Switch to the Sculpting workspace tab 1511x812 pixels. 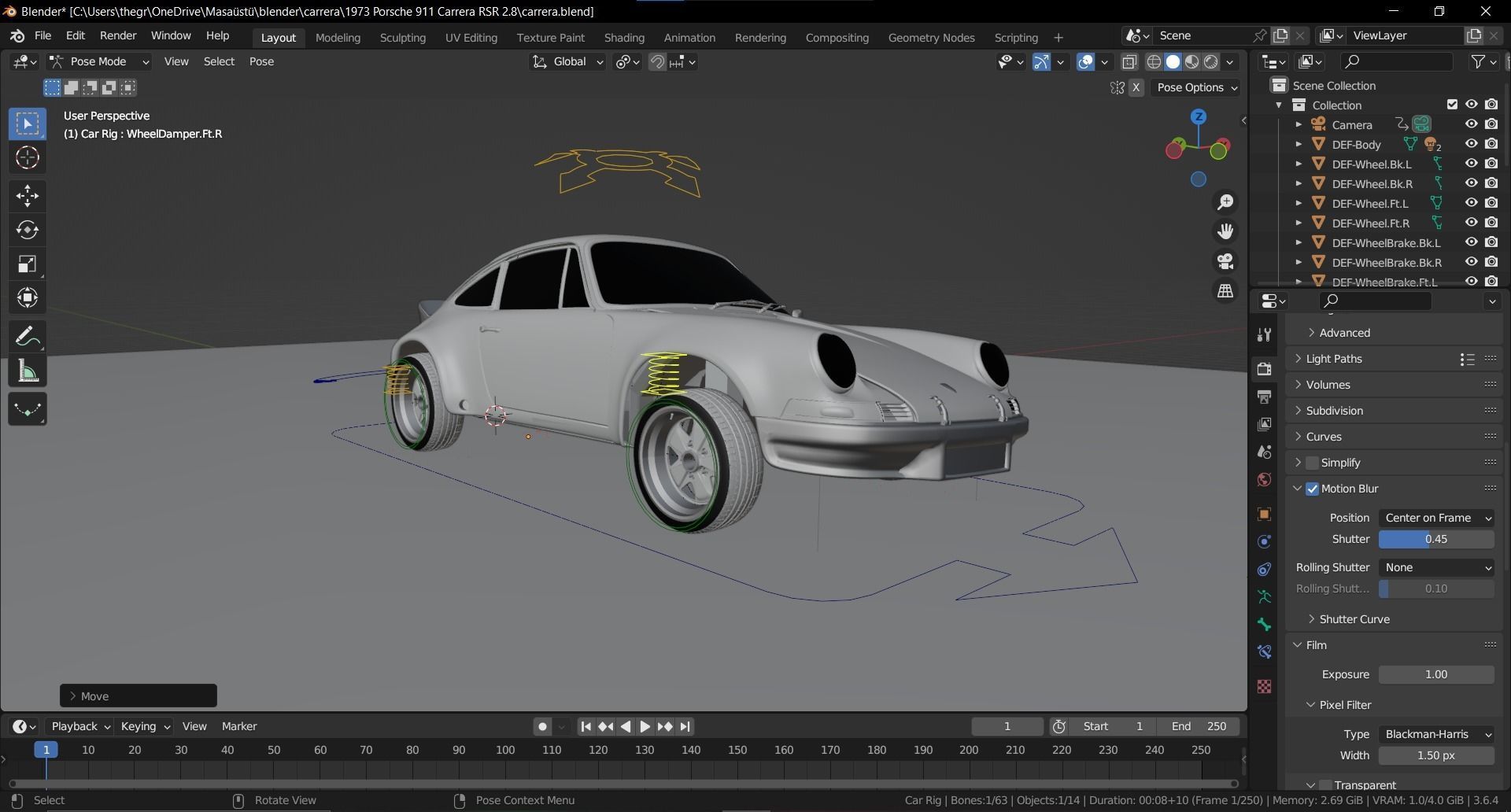tap(402, 37)
